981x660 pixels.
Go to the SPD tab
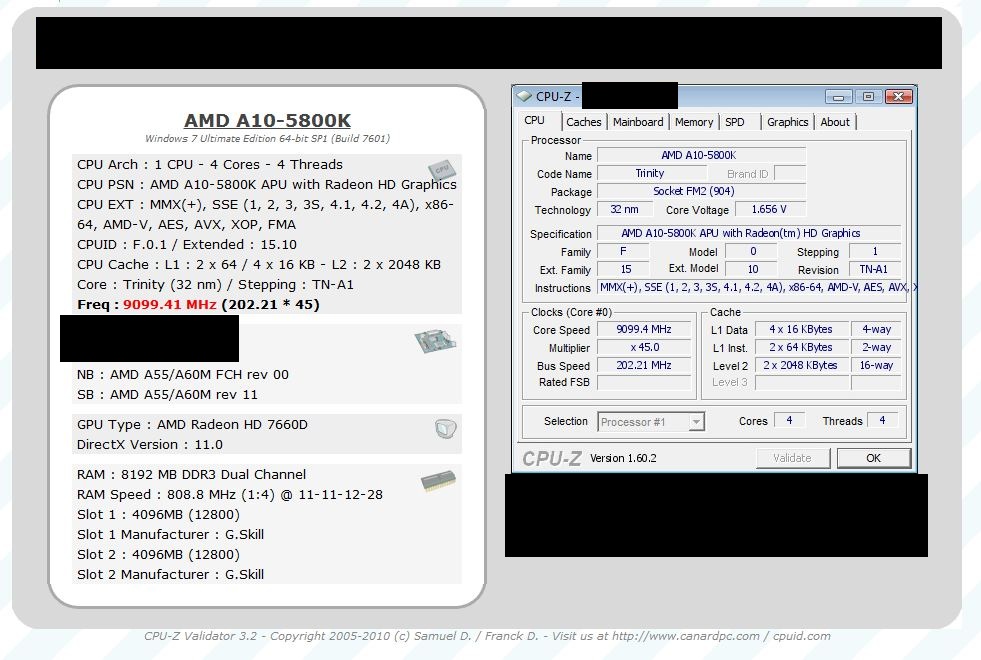735,122
